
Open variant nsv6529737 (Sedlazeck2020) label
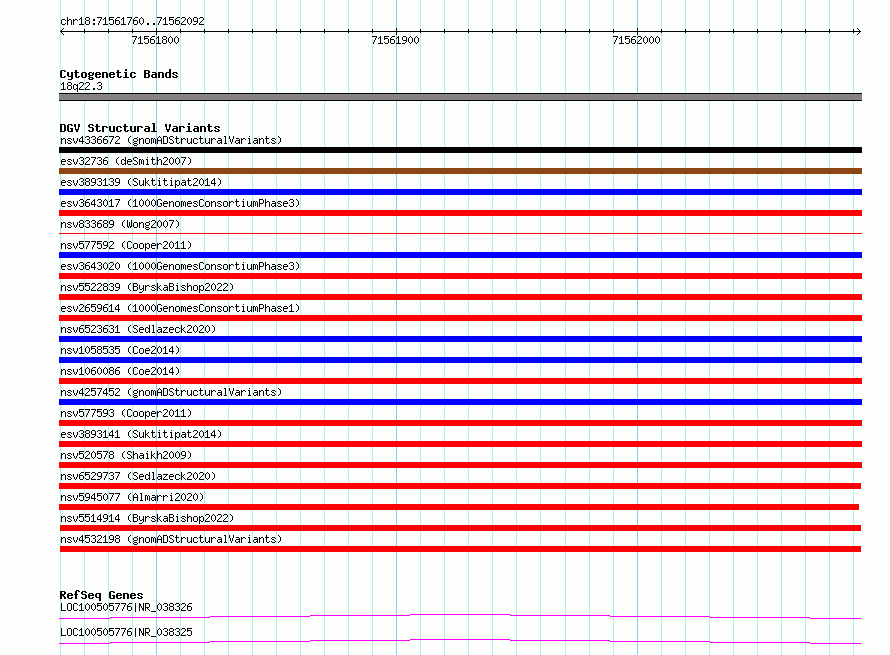(x=138, y=476)
